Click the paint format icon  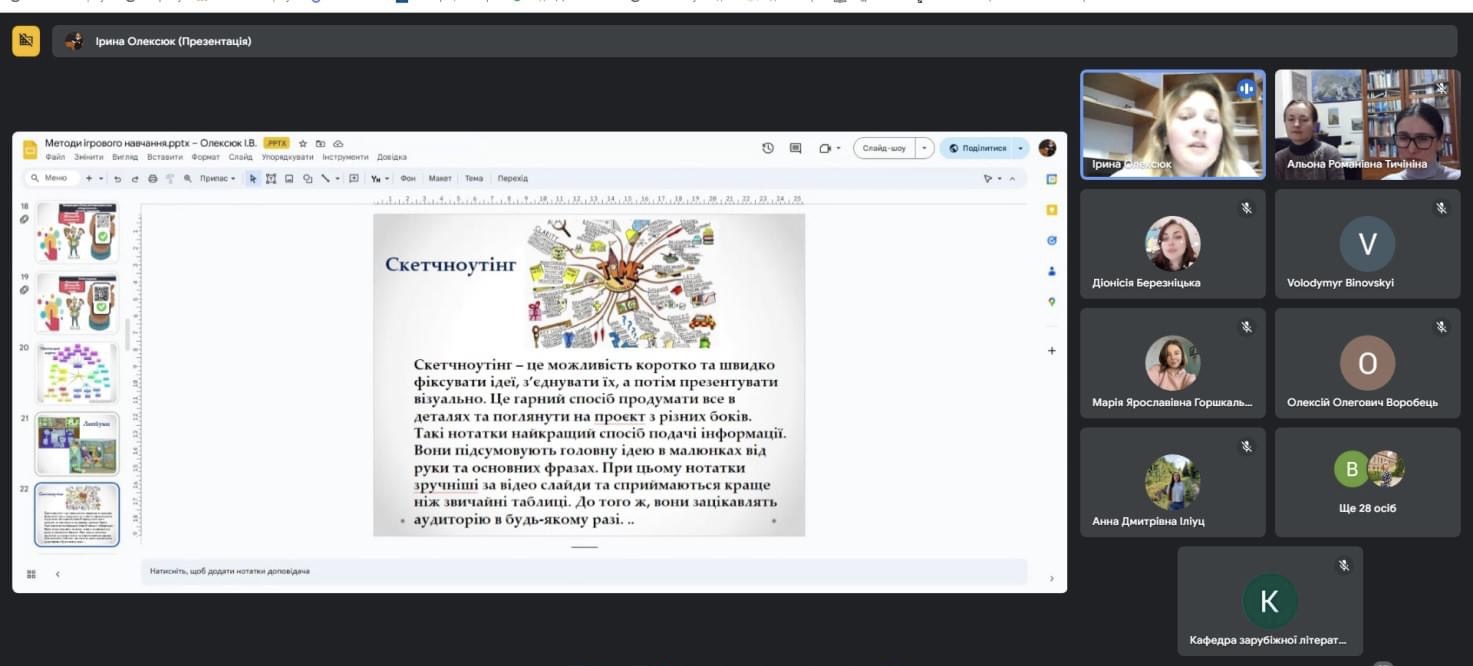170,179
